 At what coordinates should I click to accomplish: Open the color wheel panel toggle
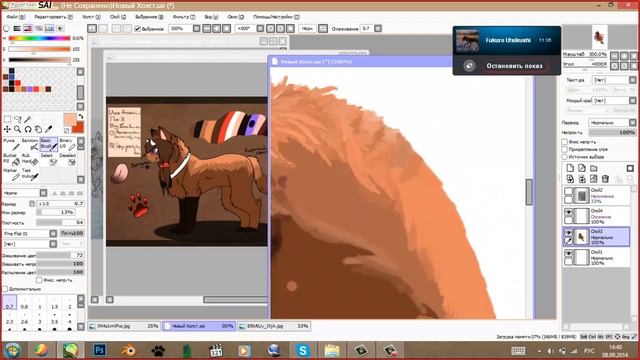pos(7,29)
